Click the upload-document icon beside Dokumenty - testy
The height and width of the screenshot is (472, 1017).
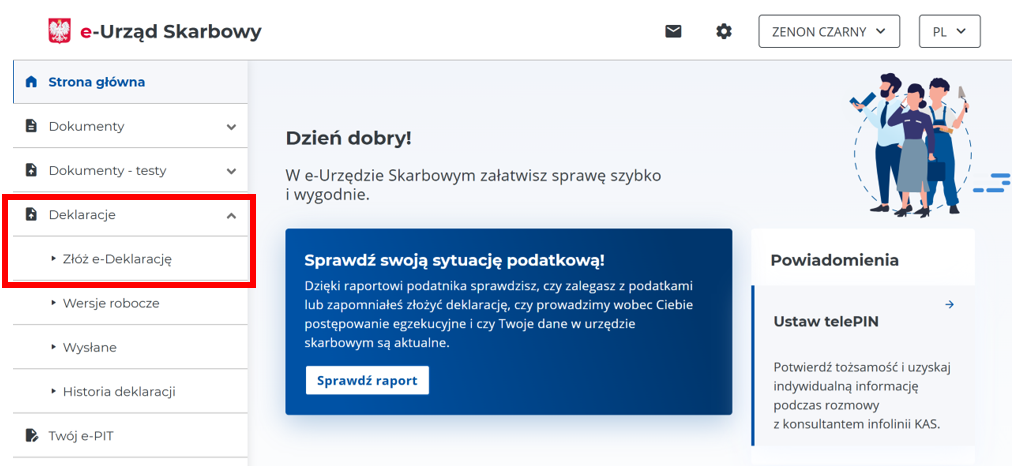30,171
